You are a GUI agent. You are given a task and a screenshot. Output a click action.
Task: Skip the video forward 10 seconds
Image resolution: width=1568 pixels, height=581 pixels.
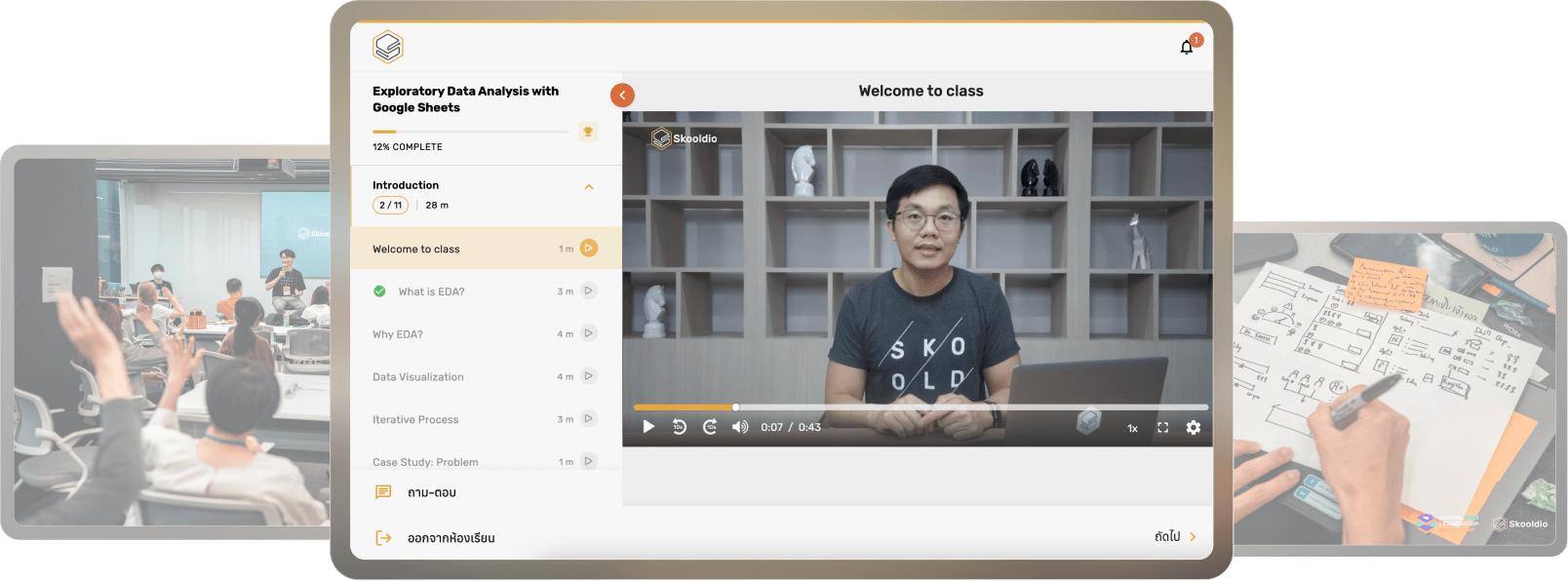[x=710, y=427]
